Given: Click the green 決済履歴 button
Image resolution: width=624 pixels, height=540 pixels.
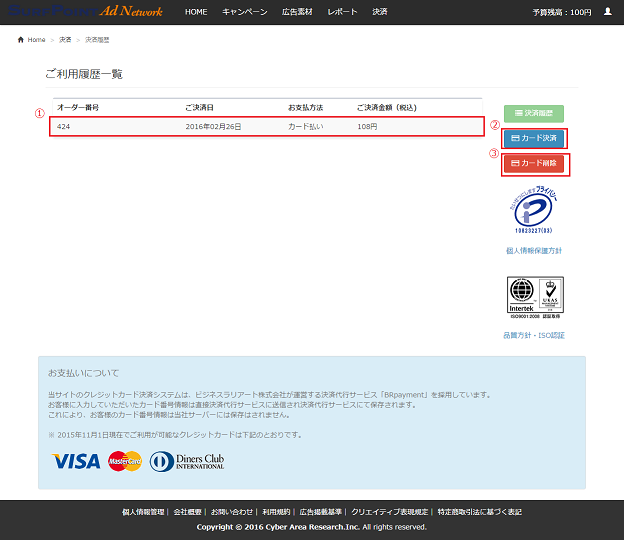Looking at the screenshot, I should pyautogui.click(x=534, y=113).
